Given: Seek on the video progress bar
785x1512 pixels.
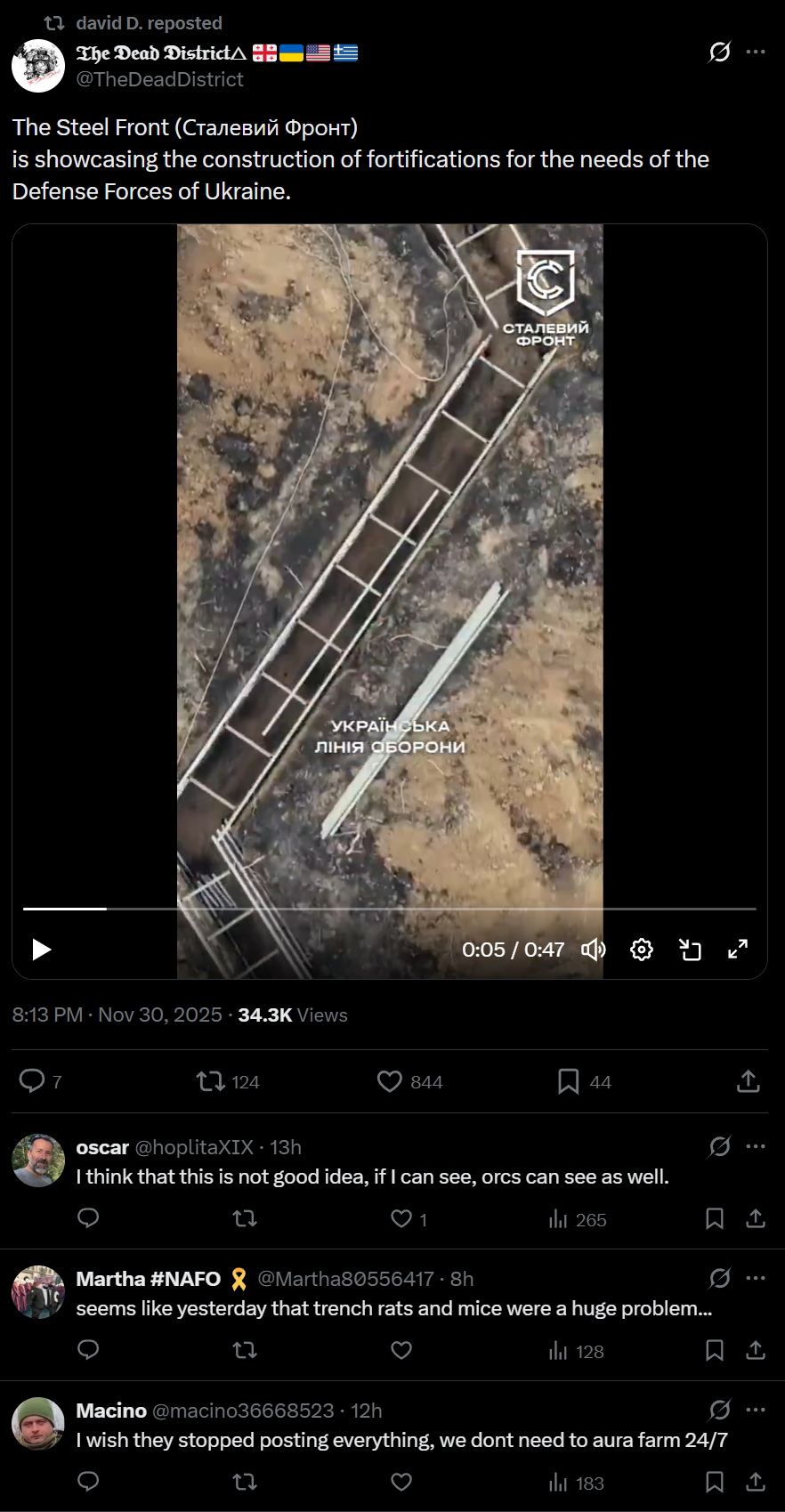Looking at the screenshot, I should coord(390,909).
